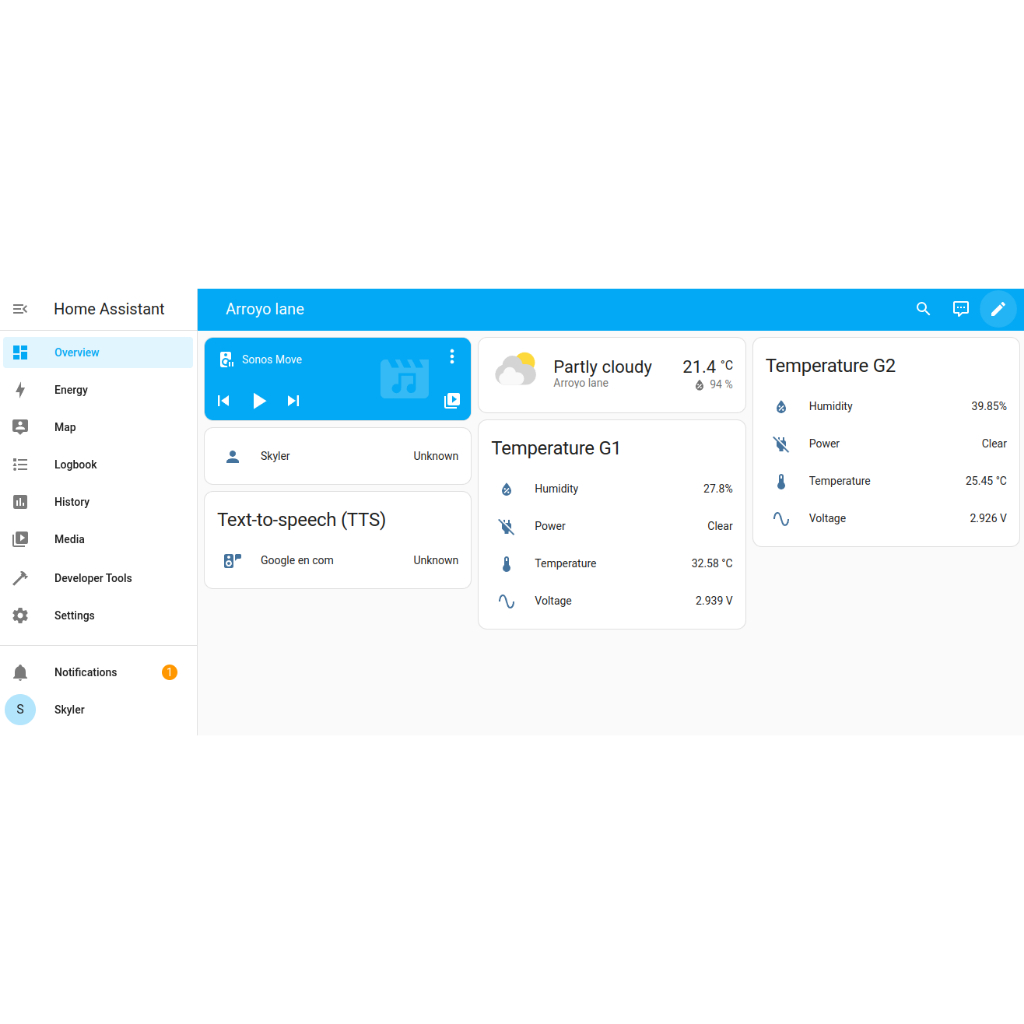Select the Media play icon in sidebar
The image size is (1024, 1024).
[20, 539]
